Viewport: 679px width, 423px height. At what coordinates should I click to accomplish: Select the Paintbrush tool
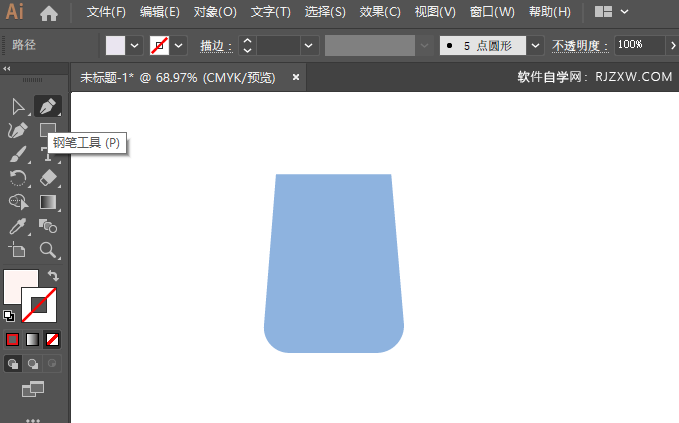(x=18, y=154)
